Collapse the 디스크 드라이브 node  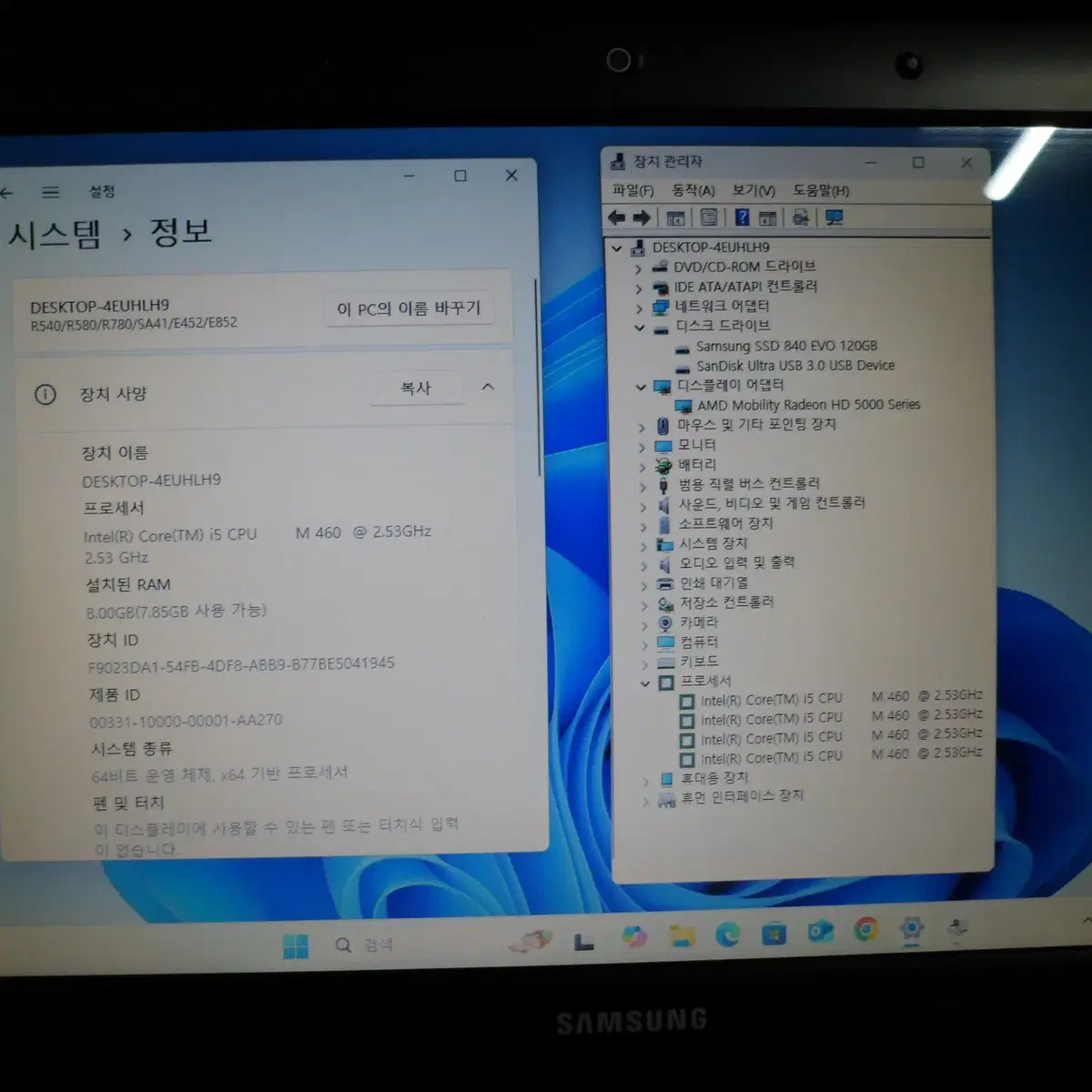click(640, 328)
